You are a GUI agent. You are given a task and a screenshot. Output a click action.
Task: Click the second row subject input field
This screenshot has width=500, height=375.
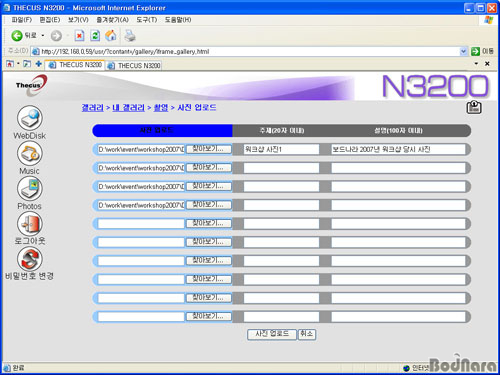tap(281, 168)
